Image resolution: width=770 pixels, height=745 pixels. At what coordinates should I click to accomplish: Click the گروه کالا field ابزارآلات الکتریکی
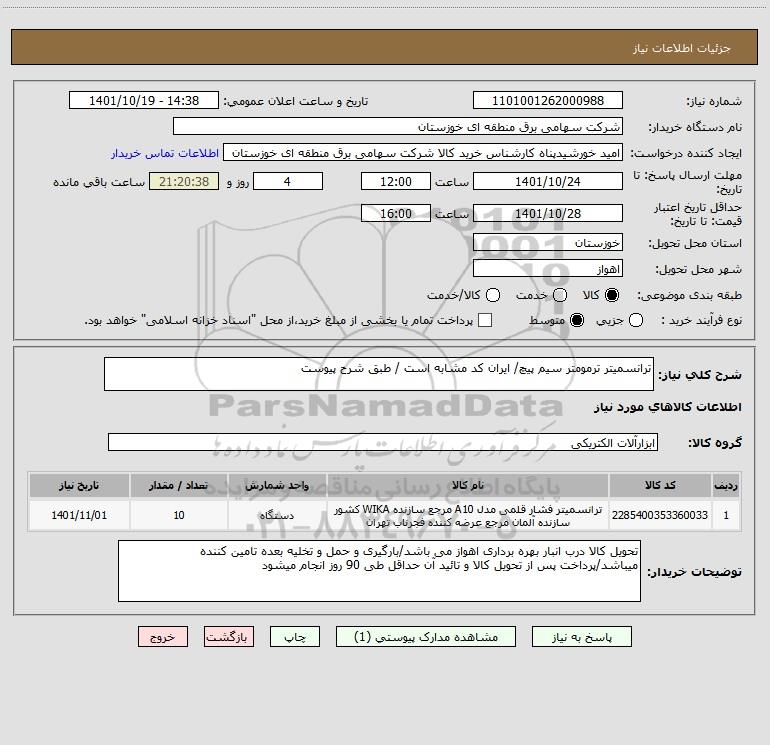click(x=383, y=442)
